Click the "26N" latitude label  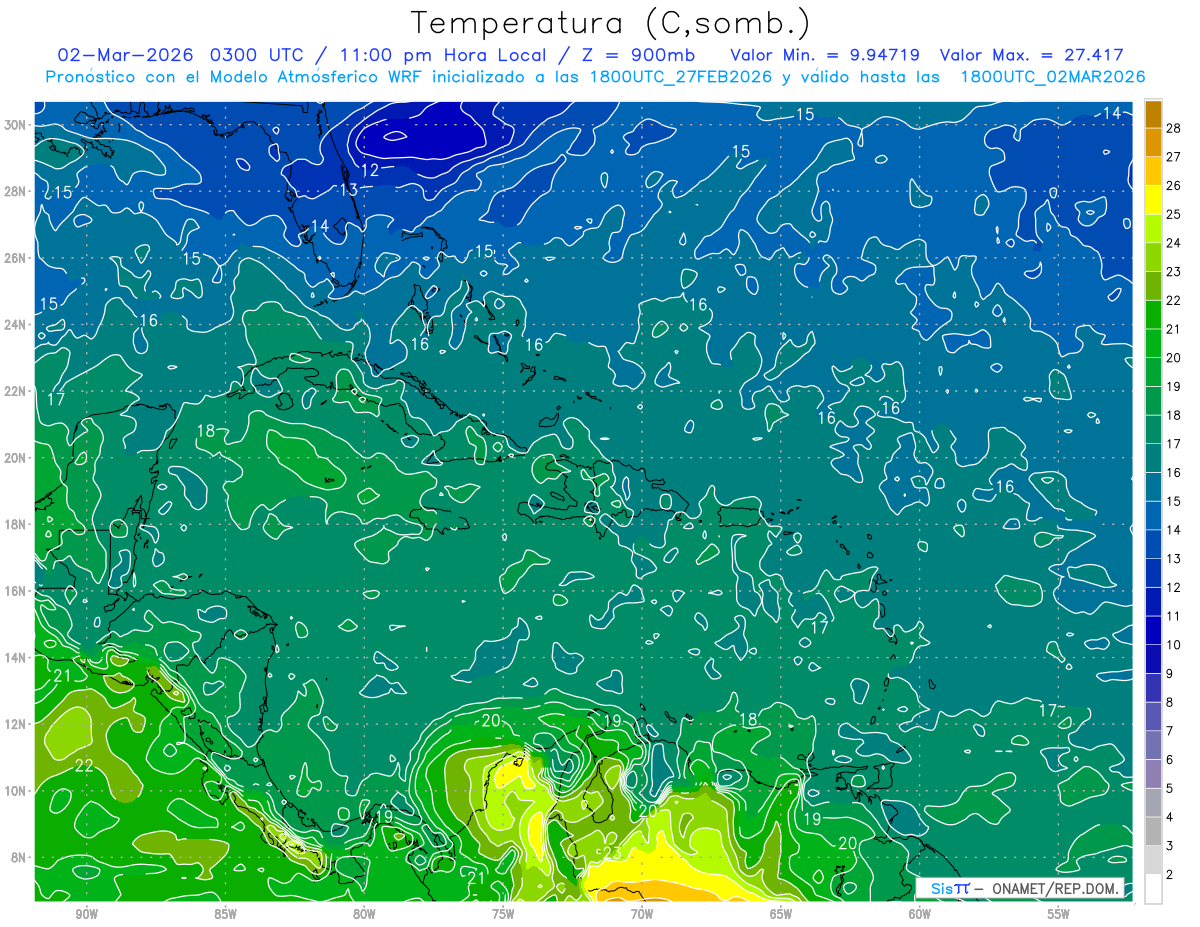pos(16,258)
